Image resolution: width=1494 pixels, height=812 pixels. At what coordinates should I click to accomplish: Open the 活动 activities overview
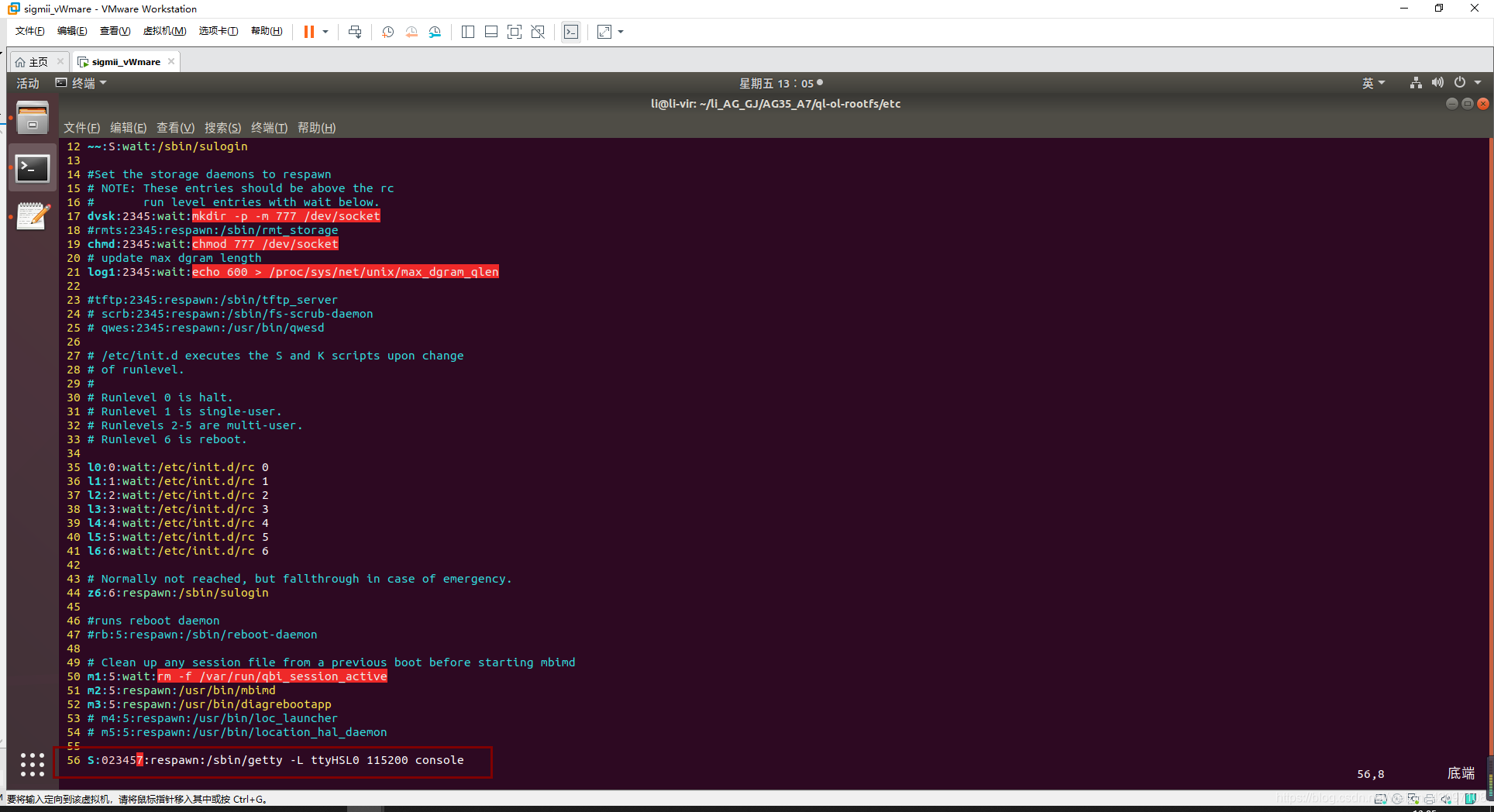pyautogui.click(x=28, y=83)
